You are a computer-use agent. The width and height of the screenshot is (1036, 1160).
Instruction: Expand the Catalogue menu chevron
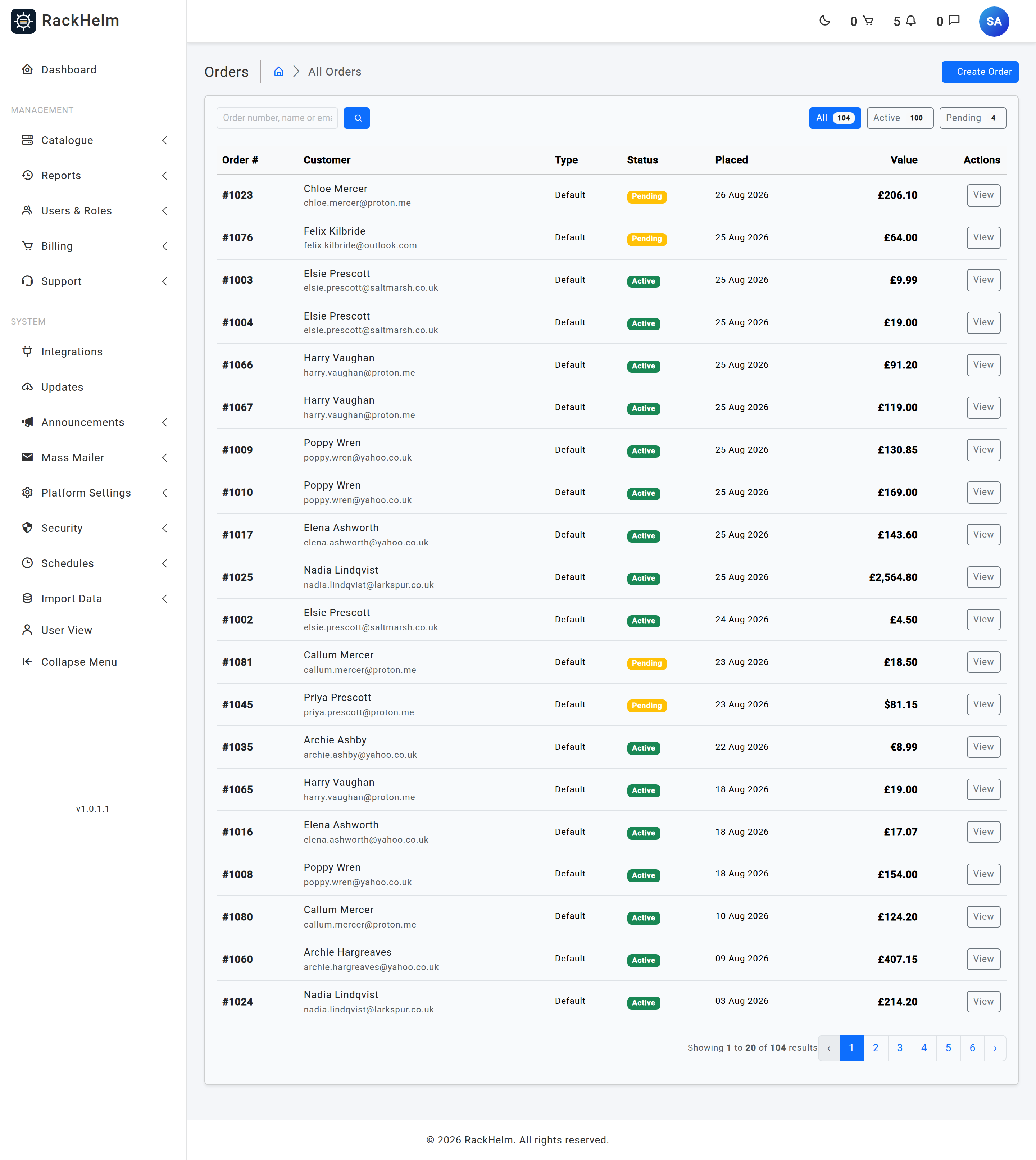tap(164, 140)
